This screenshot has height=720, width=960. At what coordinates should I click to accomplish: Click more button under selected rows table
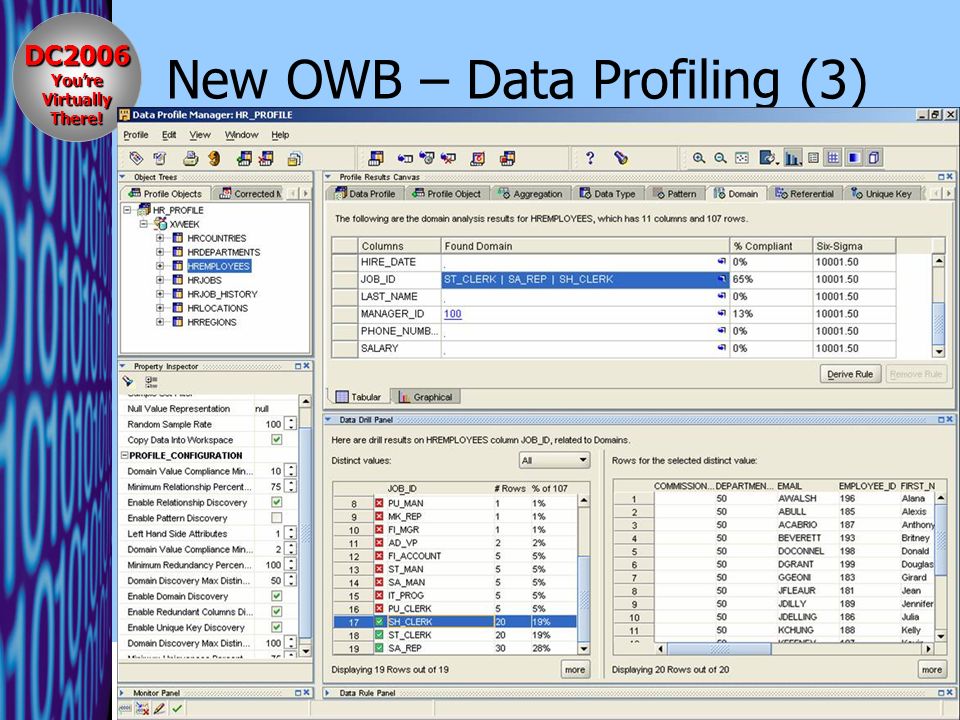932,670
